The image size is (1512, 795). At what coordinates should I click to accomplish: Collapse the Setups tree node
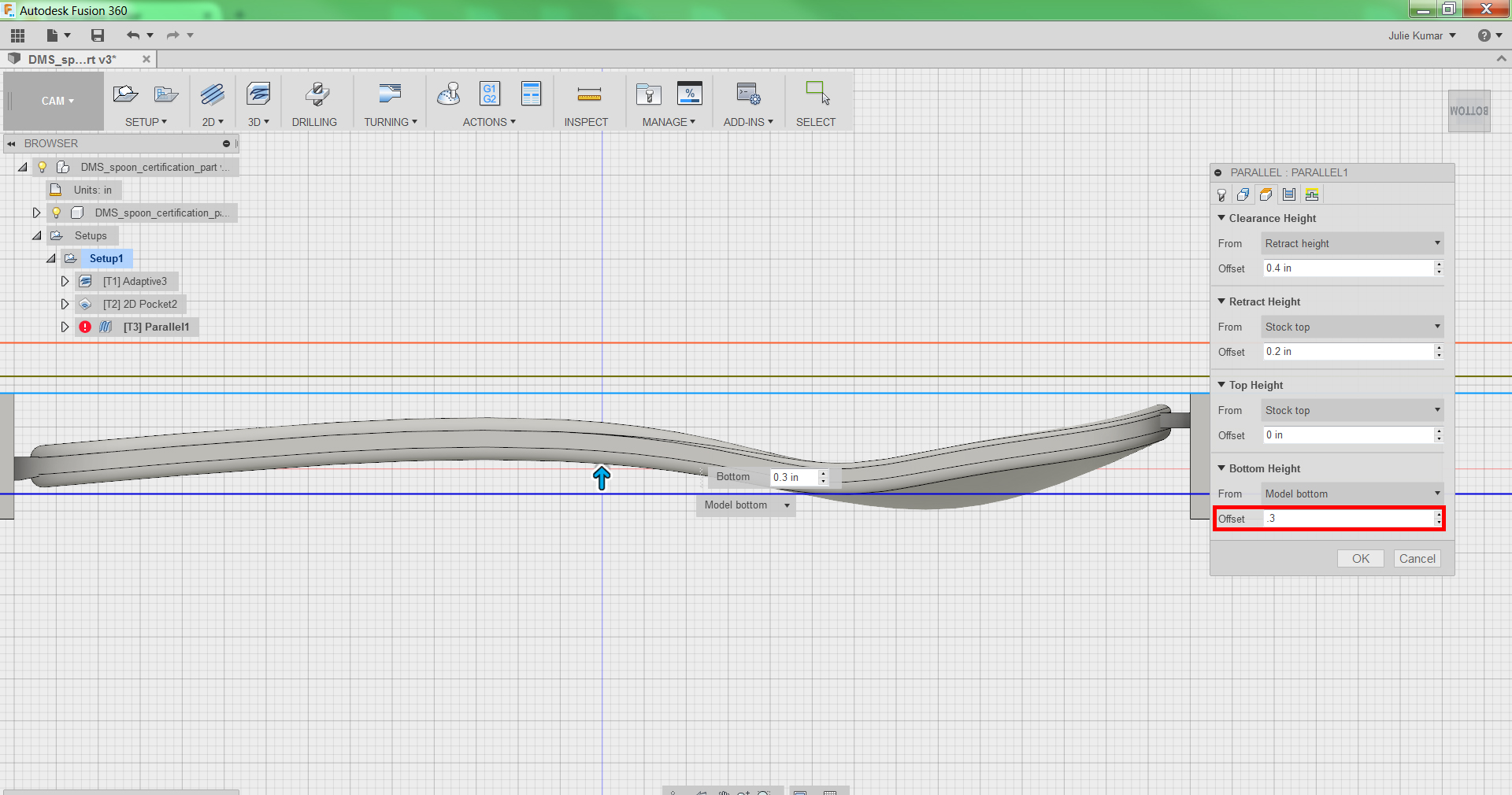pyautogui.click(x=36, y=235)
